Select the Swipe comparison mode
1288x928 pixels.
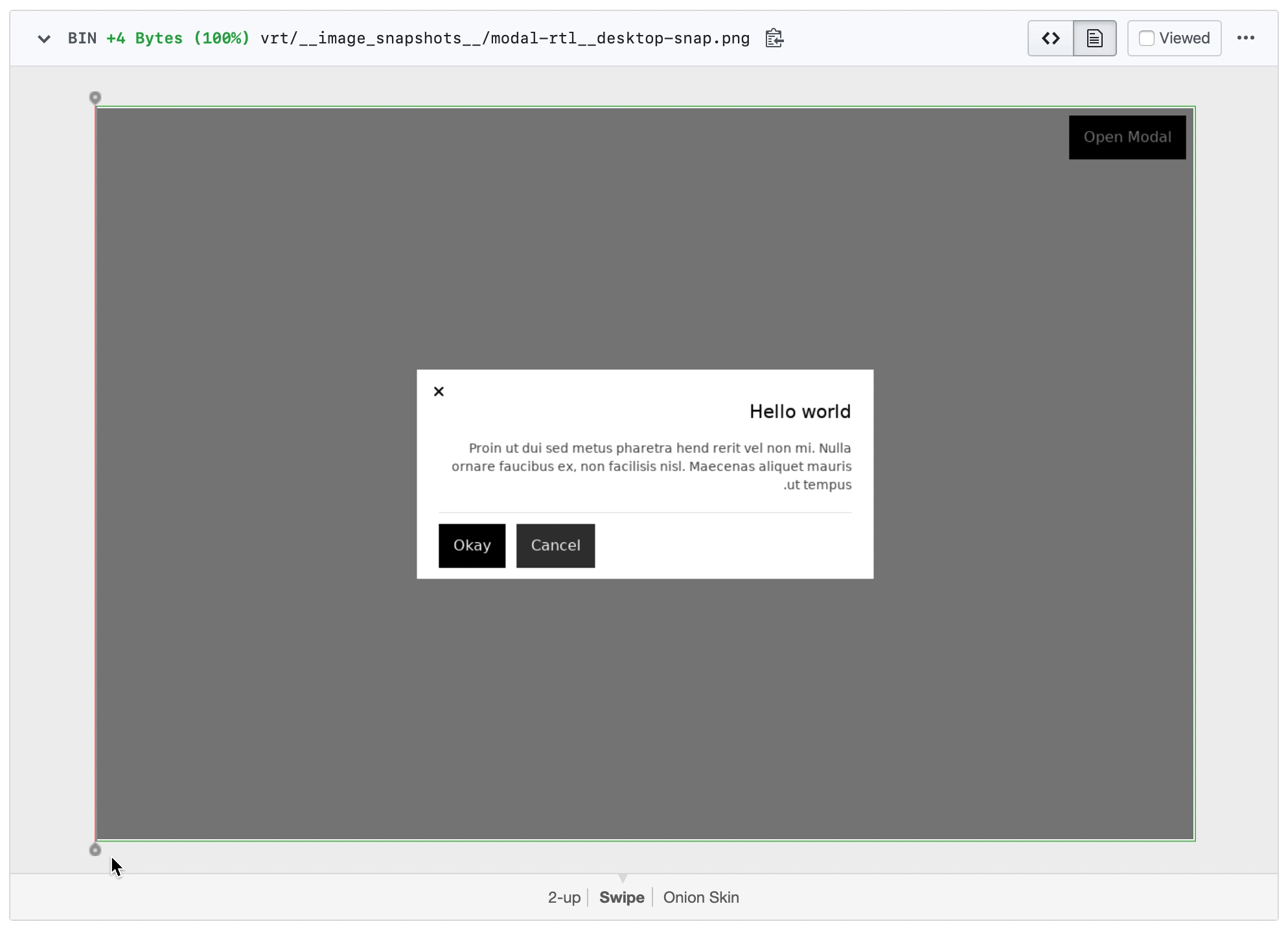(621, 898)
